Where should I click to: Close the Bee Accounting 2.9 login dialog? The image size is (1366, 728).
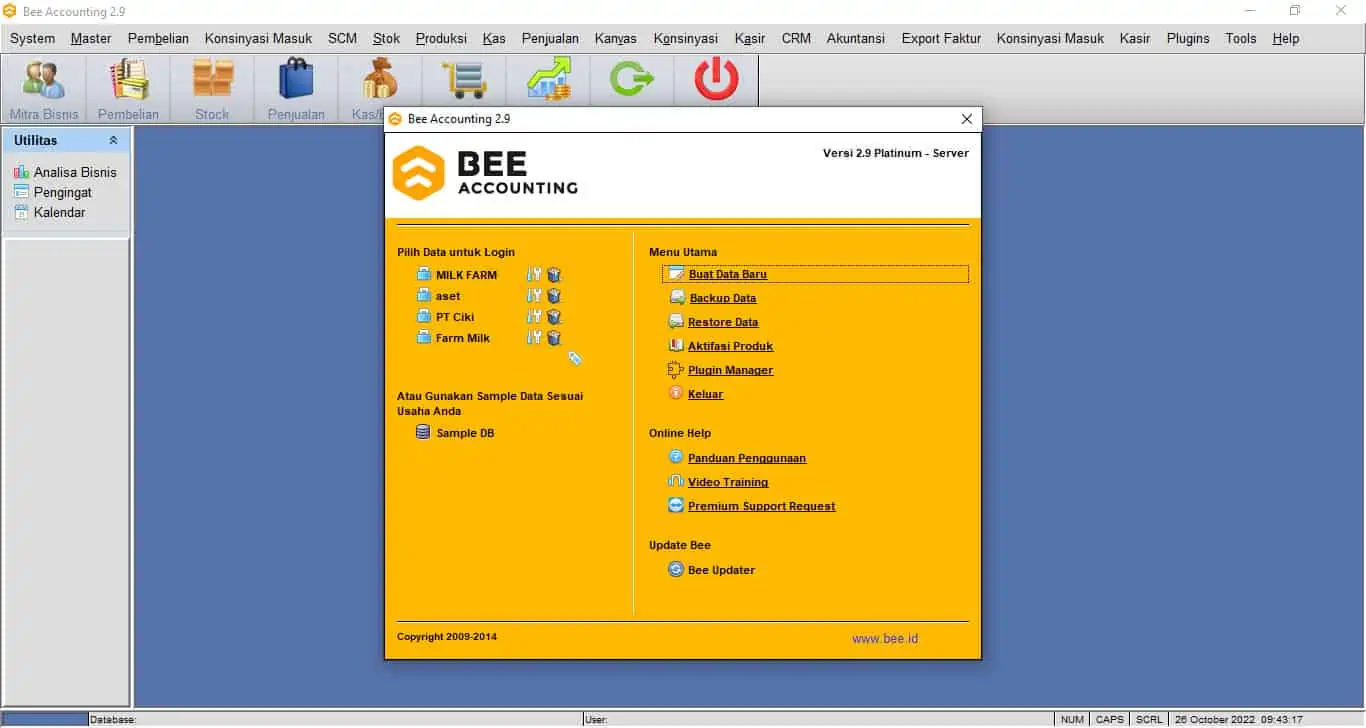click(x=967, y=119)
